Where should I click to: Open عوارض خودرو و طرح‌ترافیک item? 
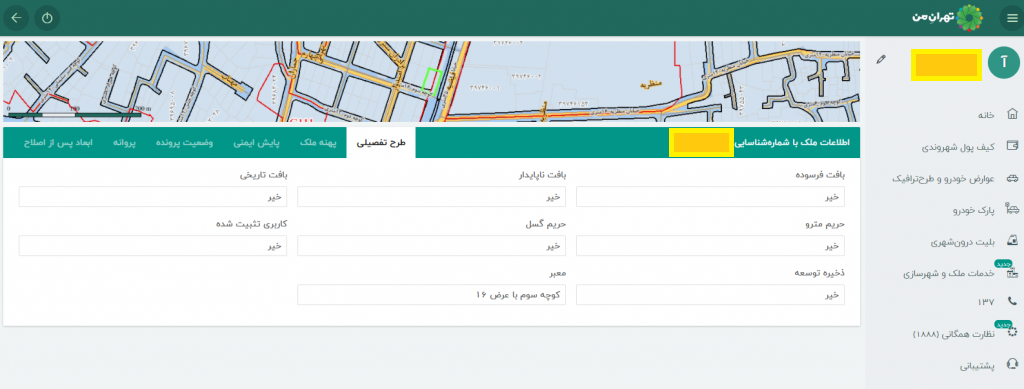point(944,178)
